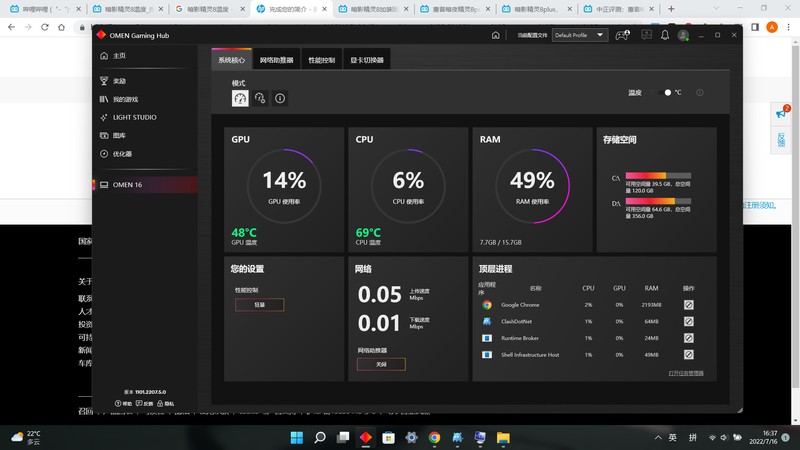Show hidden system tray icons chevron

(x=656, y=437)
